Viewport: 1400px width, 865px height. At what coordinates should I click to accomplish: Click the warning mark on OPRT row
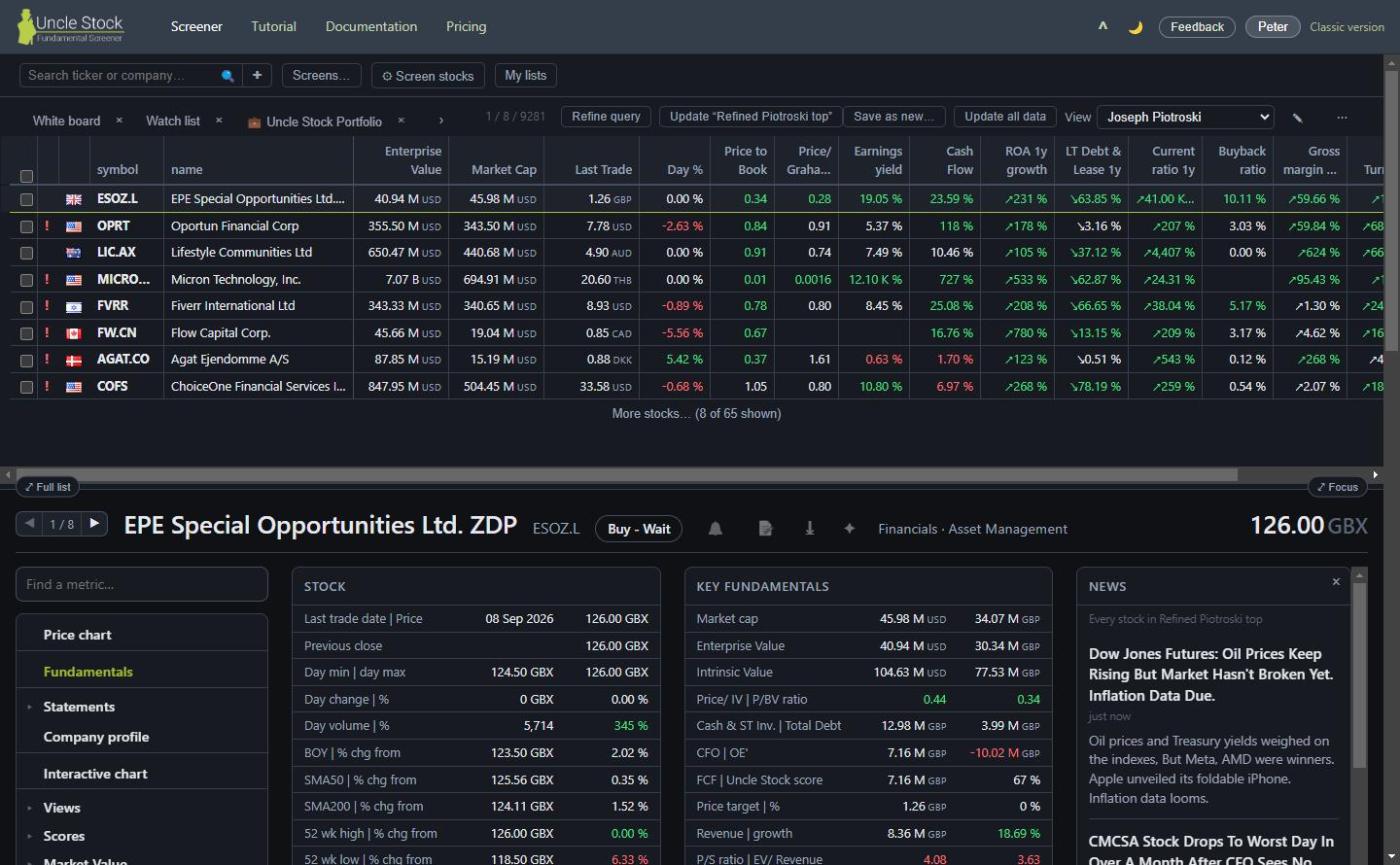(46, 226)
